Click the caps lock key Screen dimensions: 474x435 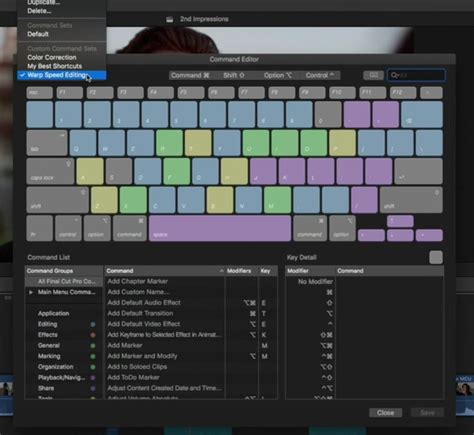[x=50, y=171]
